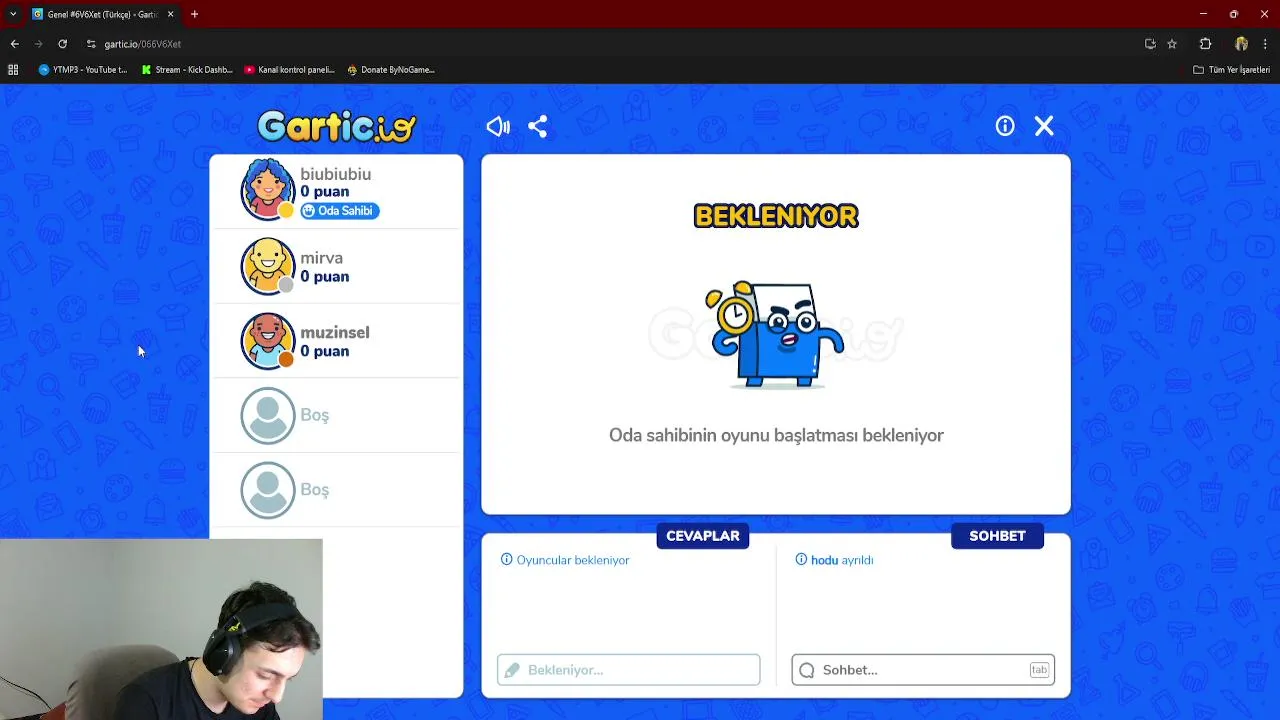
Task: Focus the Sohbet chat input
Action: tap(923, 670)
